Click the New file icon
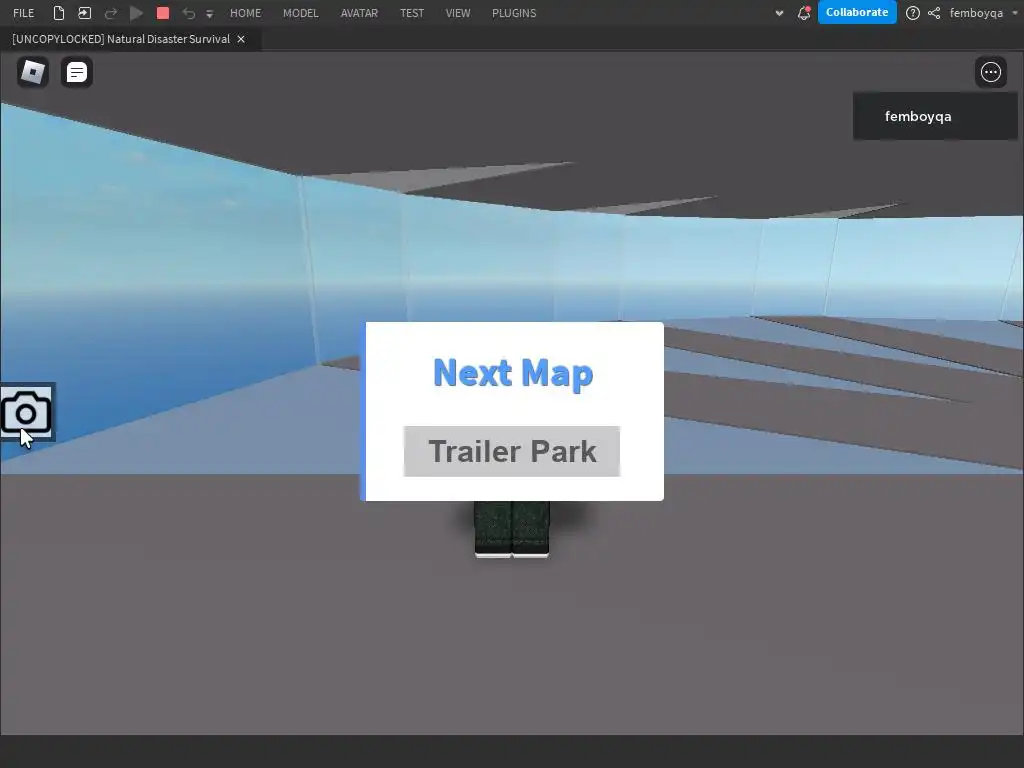The image size is (1024, 768). click(x=59, y=13)
